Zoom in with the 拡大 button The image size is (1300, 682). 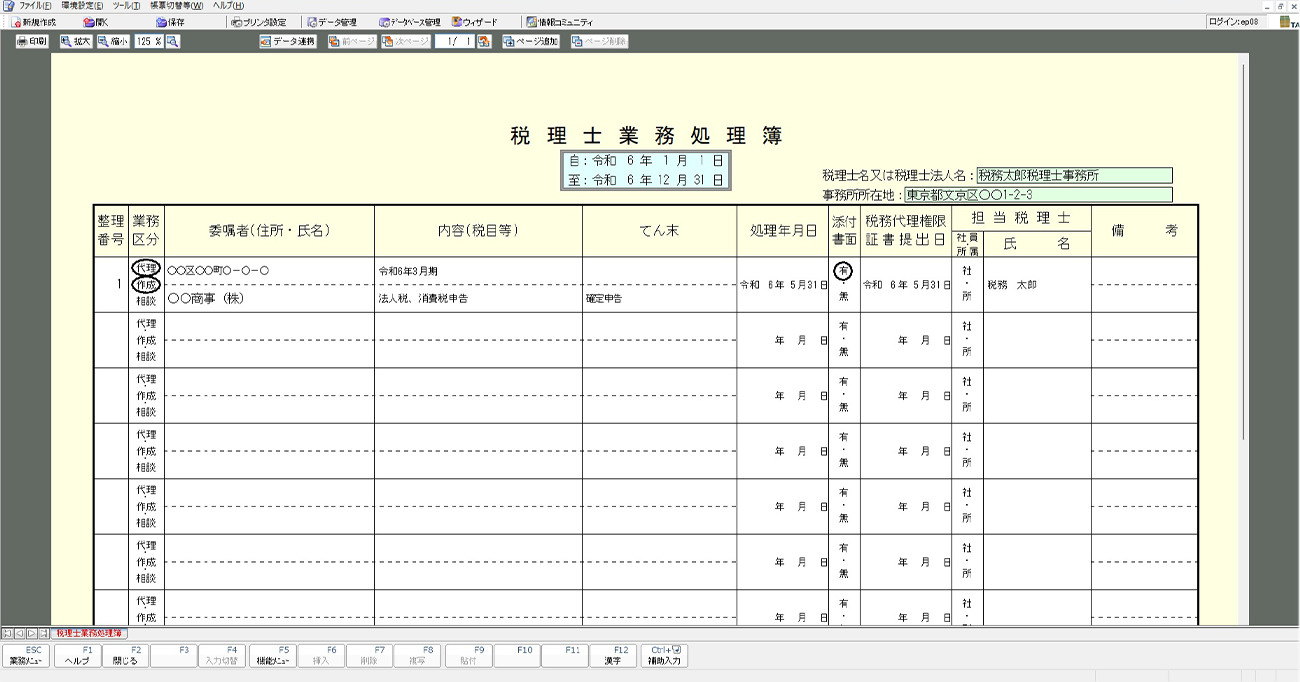(75, 42)
